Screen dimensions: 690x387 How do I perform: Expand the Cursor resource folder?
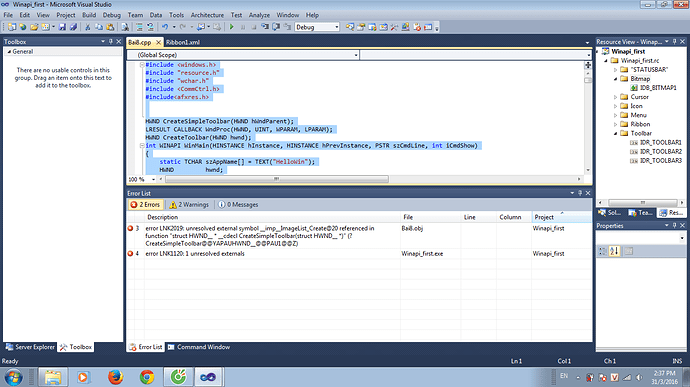click(x=616, y=97)
